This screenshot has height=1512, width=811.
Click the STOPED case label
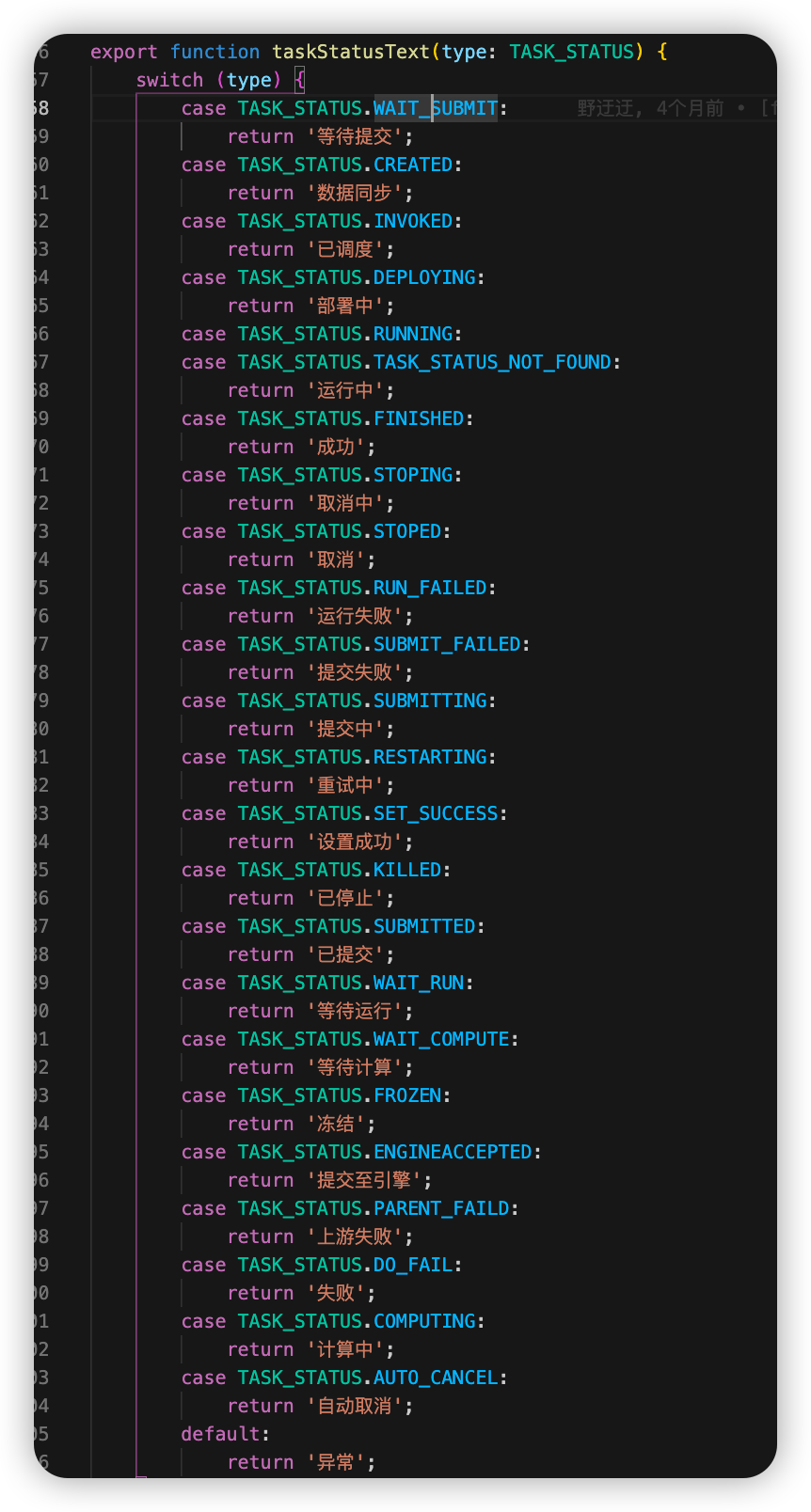click(x=407, y=531)
